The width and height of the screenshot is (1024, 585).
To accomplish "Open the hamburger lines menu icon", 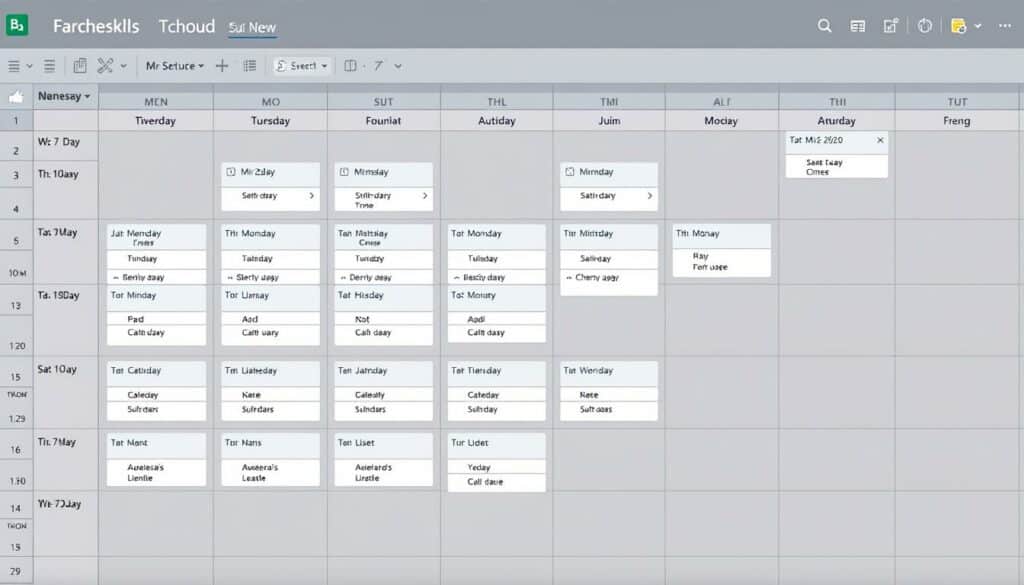I will 14,66.
